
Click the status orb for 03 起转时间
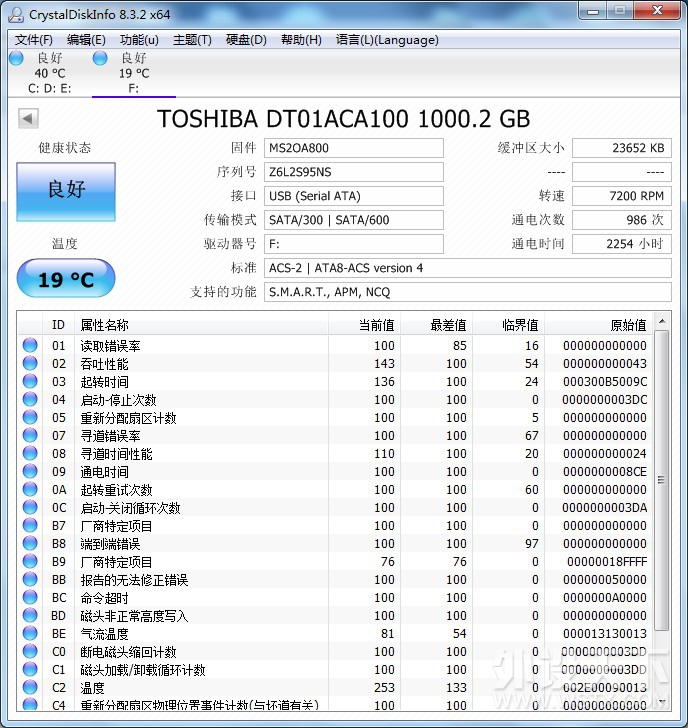(30, 382)
